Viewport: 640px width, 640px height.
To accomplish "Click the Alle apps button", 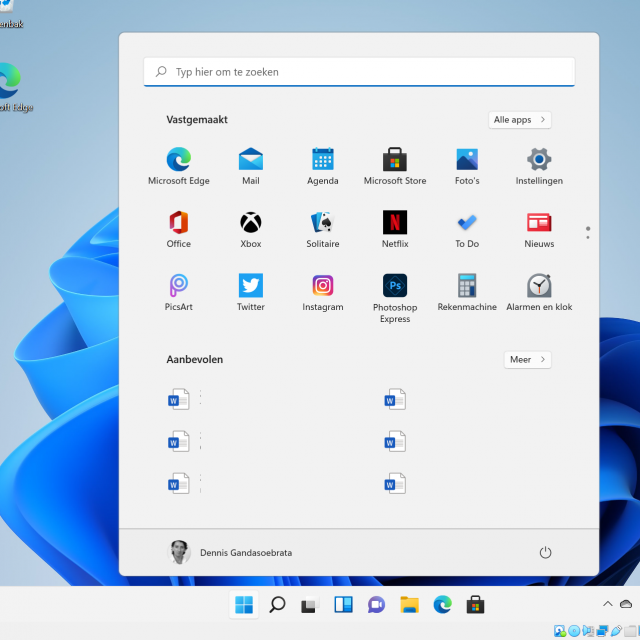I will (x=520, y=120).
